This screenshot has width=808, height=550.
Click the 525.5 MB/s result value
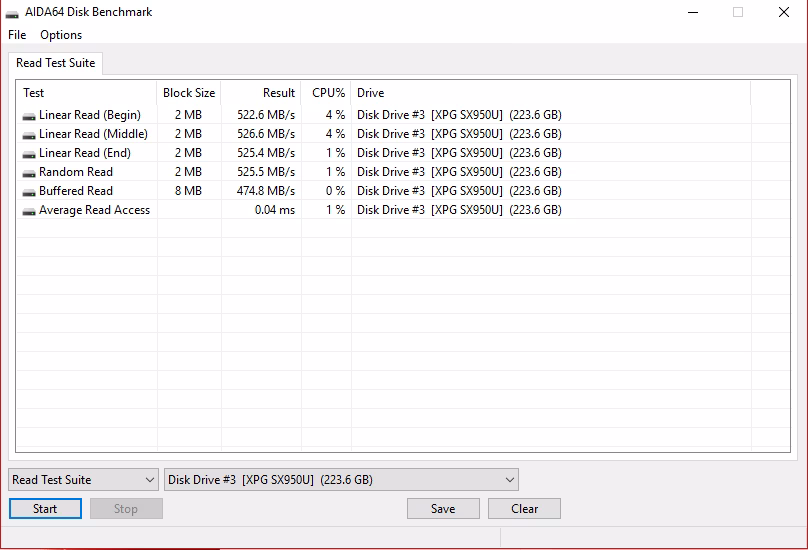pyautogui.click(x=266, y=172)
